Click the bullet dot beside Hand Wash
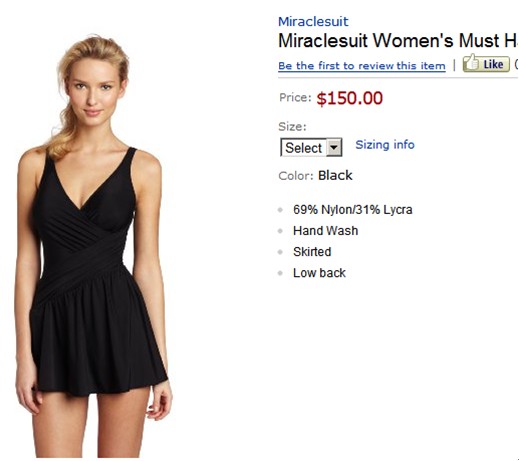Viewport: 519px width, 461px height. pos(280,231)
